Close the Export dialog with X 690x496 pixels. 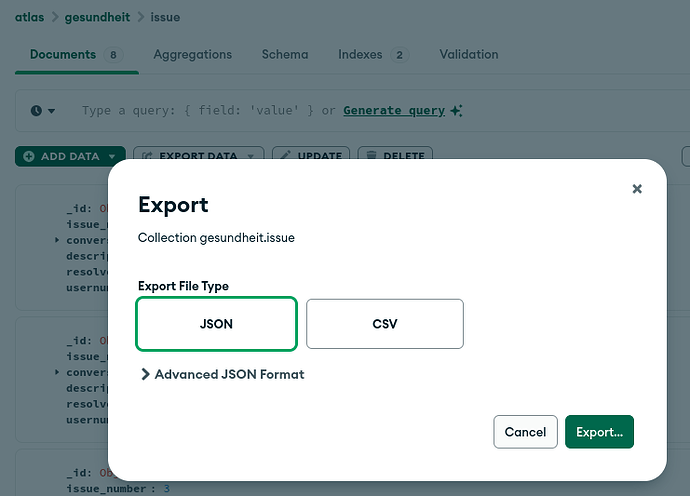pos(637,188)
